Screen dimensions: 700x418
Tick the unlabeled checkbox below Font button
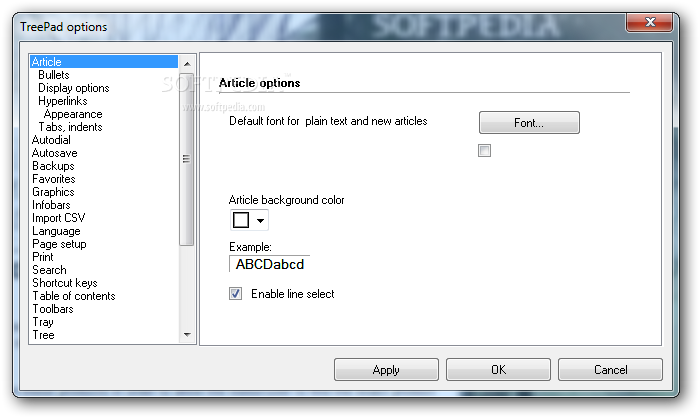[484, 150]
